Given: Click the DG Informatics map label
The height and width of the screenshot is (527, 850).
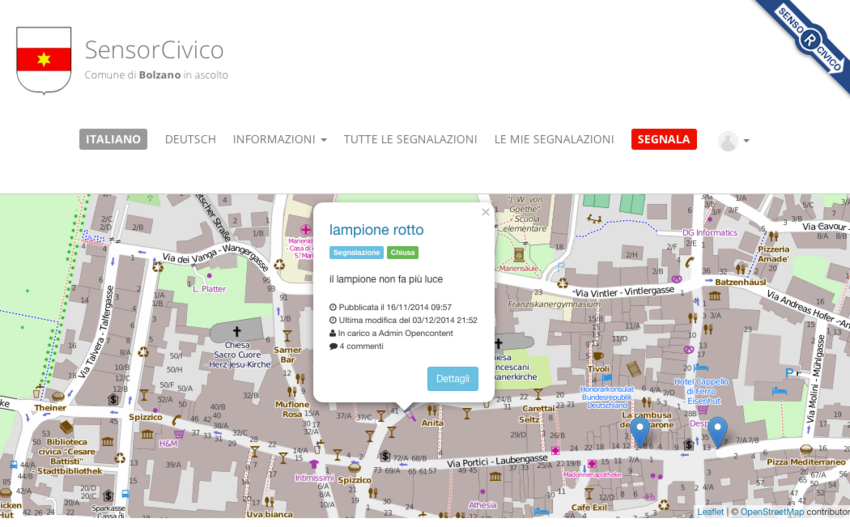Looking at the screenshot, I should point(710,233).
